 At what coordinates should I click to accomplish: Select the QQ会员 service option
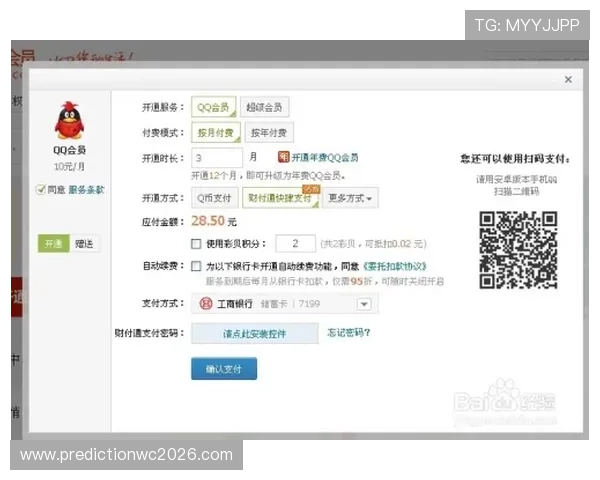click(x=214, y=107)
